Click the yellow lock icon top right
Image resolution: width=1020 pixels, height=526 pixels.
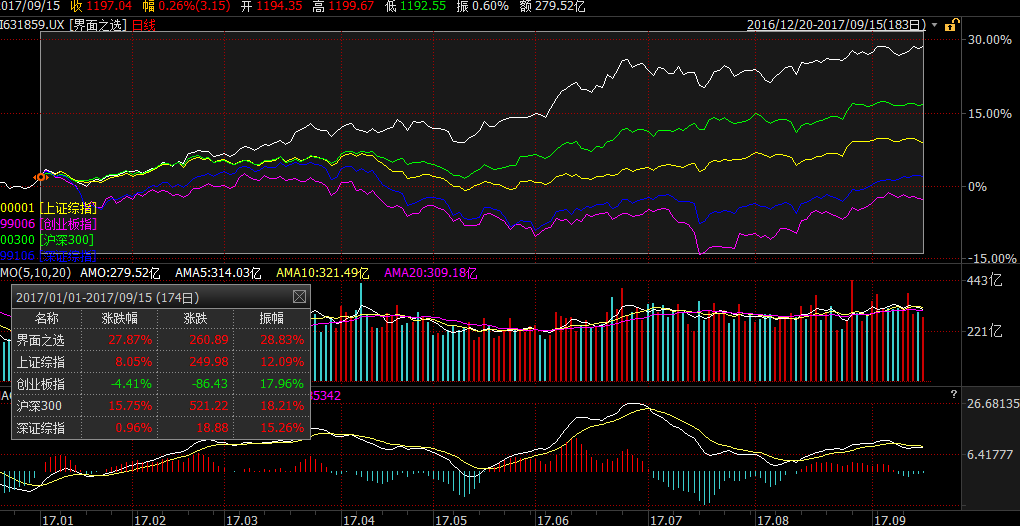(x=950, y=25)
